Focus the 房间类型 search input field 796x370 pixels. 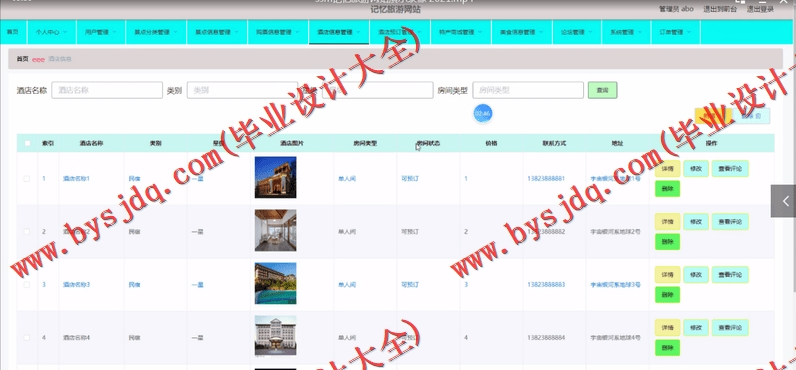click(528, 90)
